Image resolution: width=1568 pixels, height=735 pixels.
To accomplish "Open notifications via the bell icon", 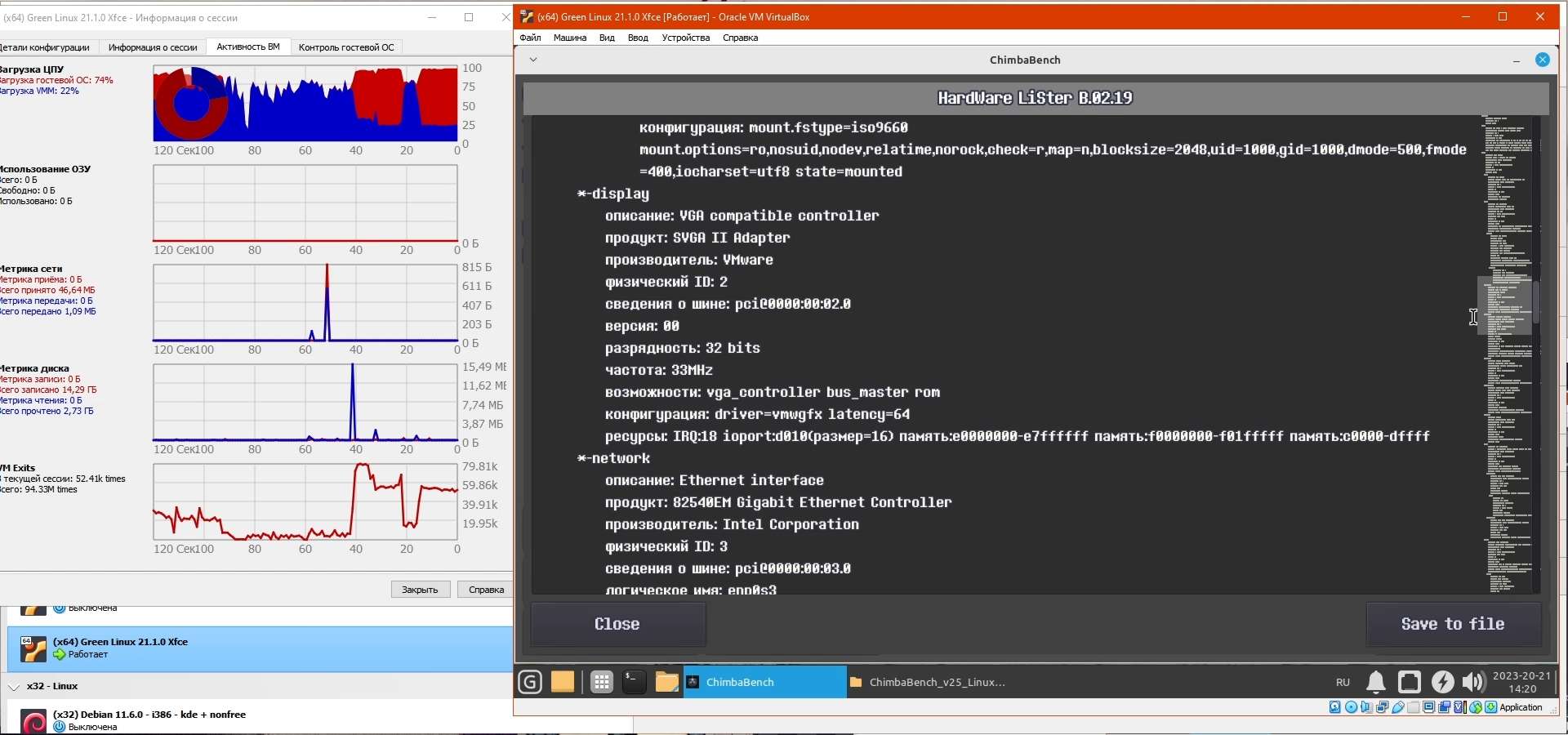I will click(1376, 682).
